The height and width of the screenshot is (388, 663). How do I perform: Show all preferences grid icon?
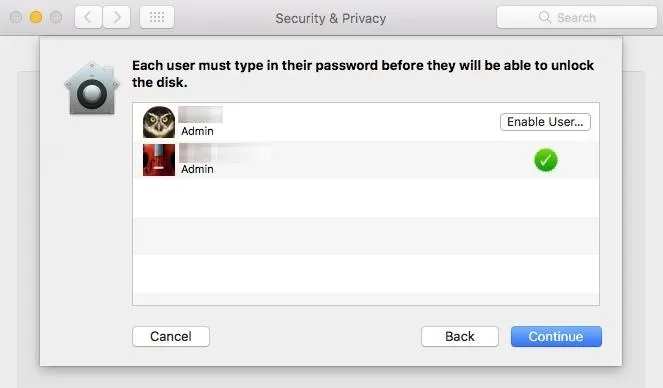pyautogui.click(x=157, y=17)
